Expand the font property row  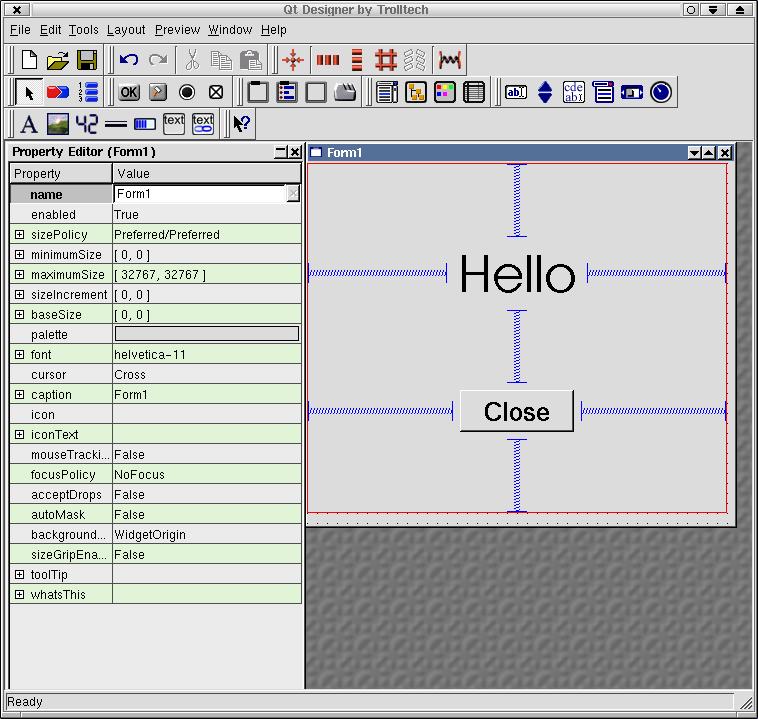pos(19,355)
